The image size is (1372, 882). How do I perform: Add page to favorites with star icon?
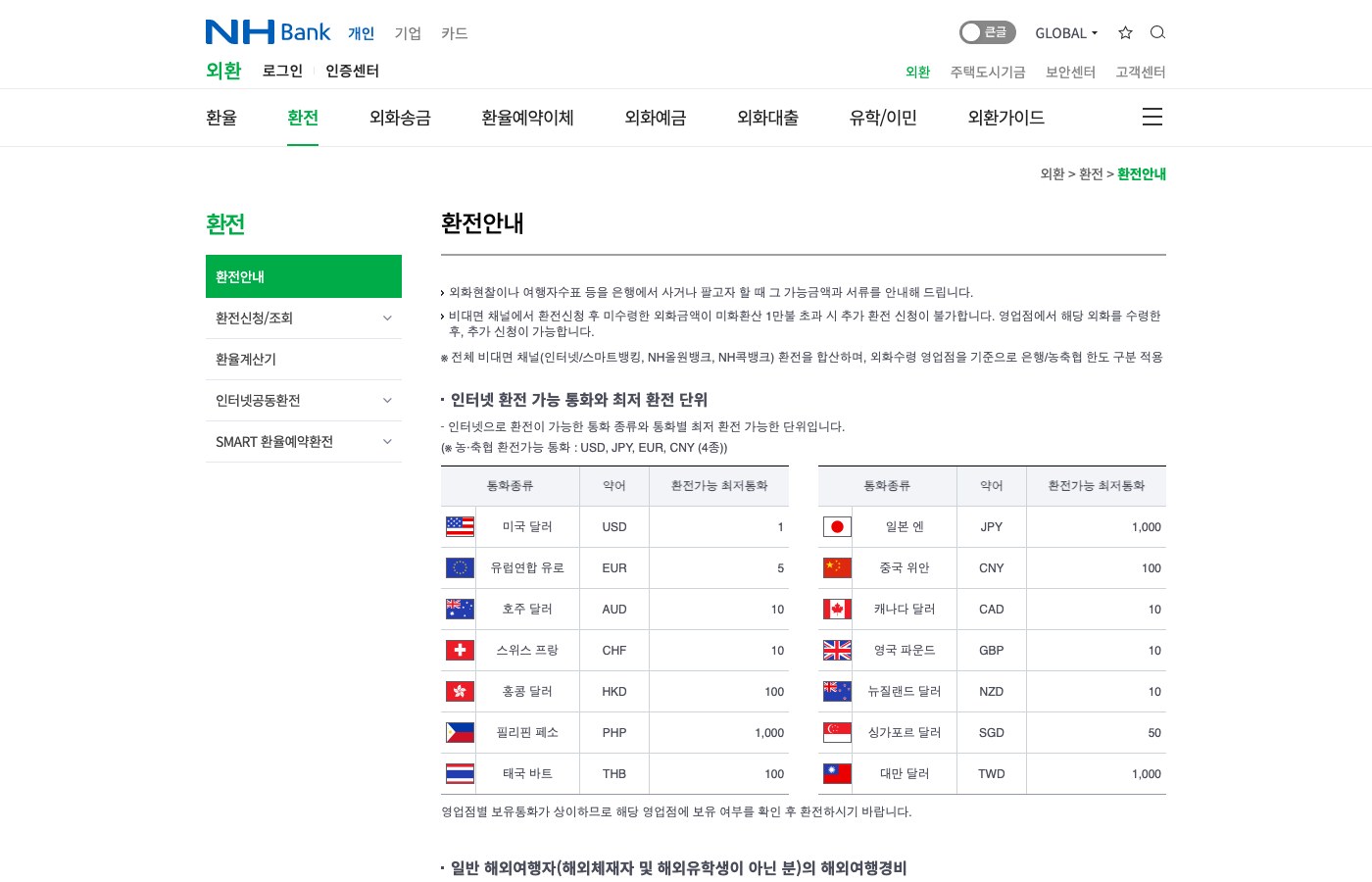[1125, 32]
